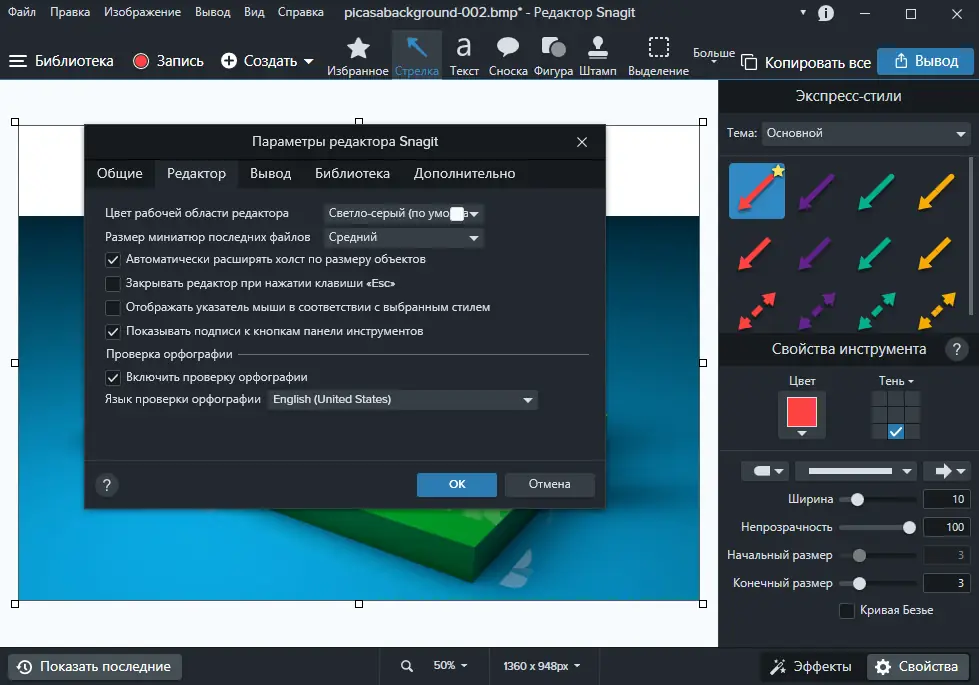
Task: Expand the Создать dropdown arrow
Action: 308,61
